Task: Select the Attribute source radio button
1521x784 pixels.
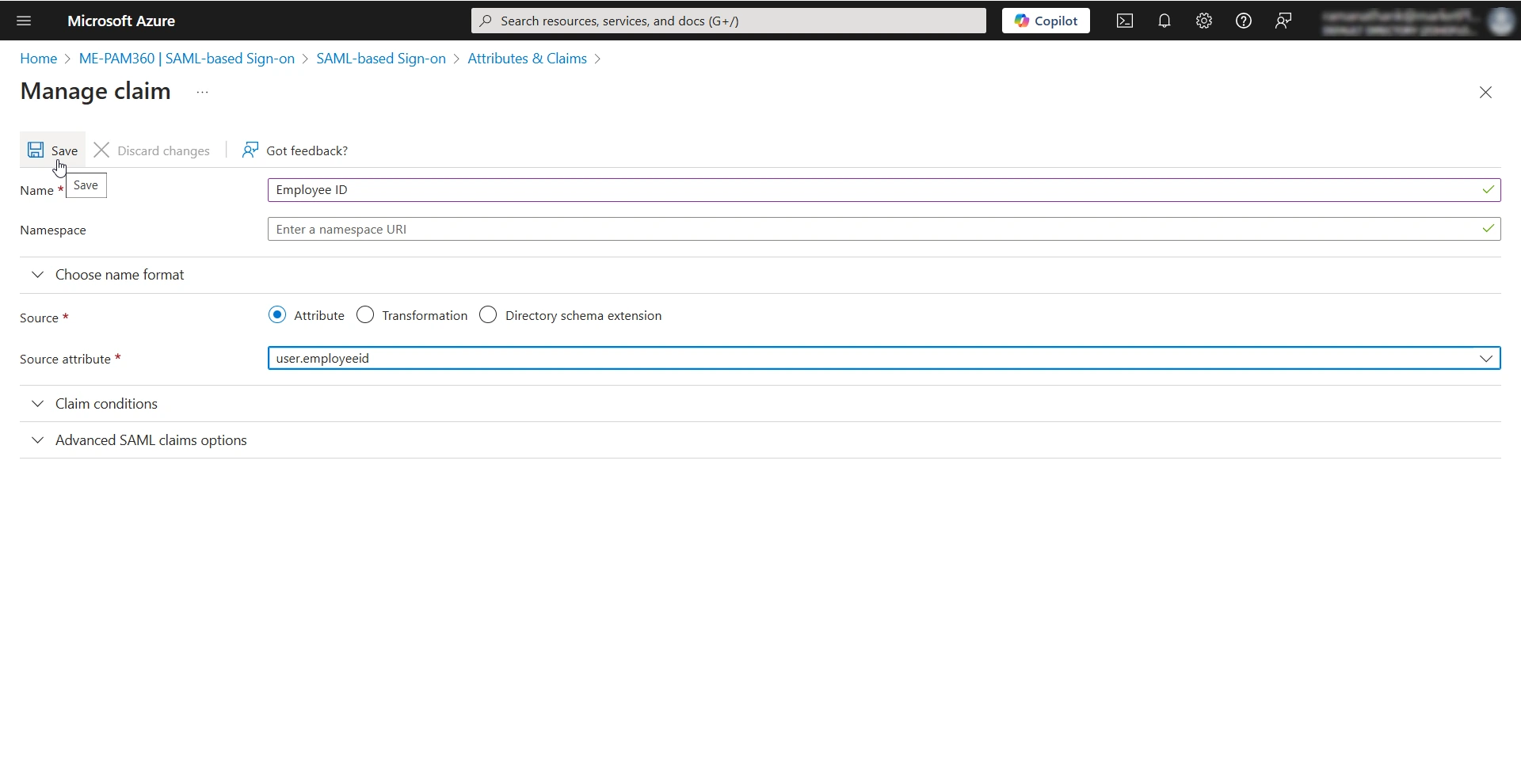Action: pos(277,314)
